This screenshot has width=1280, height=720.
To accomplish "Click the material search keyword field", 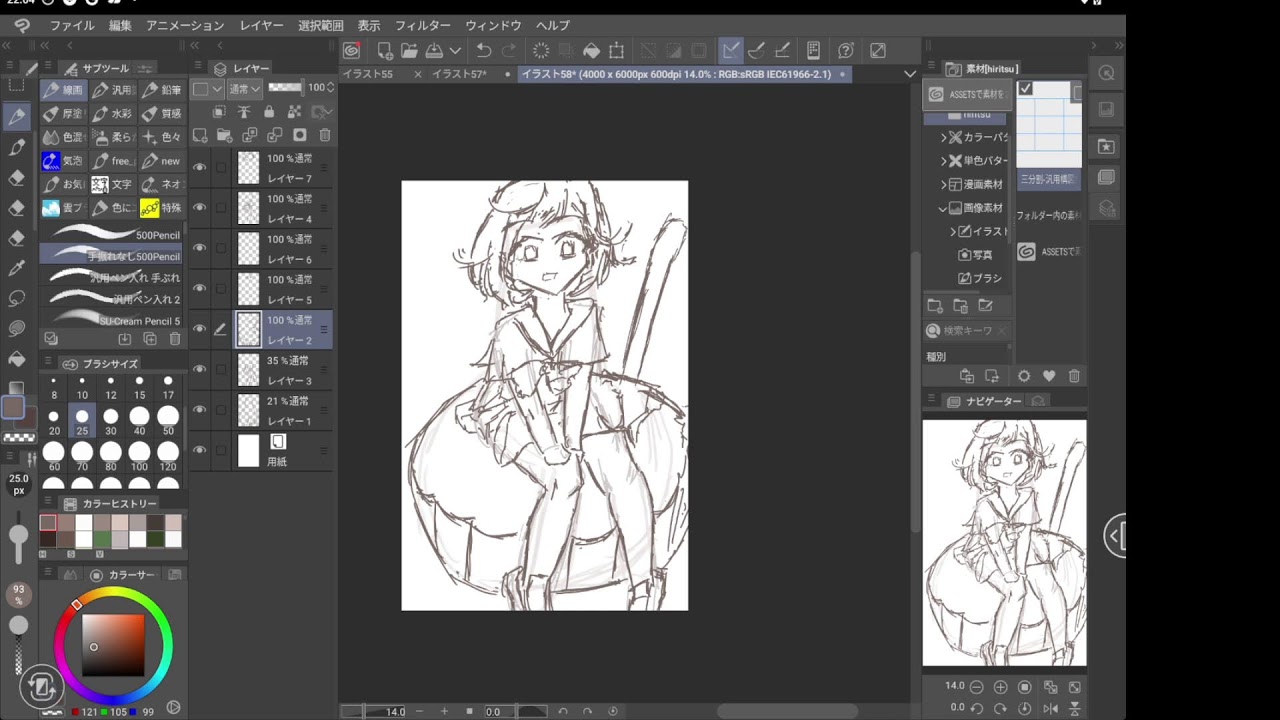I will pyautogui.click(x=966, y=330).
